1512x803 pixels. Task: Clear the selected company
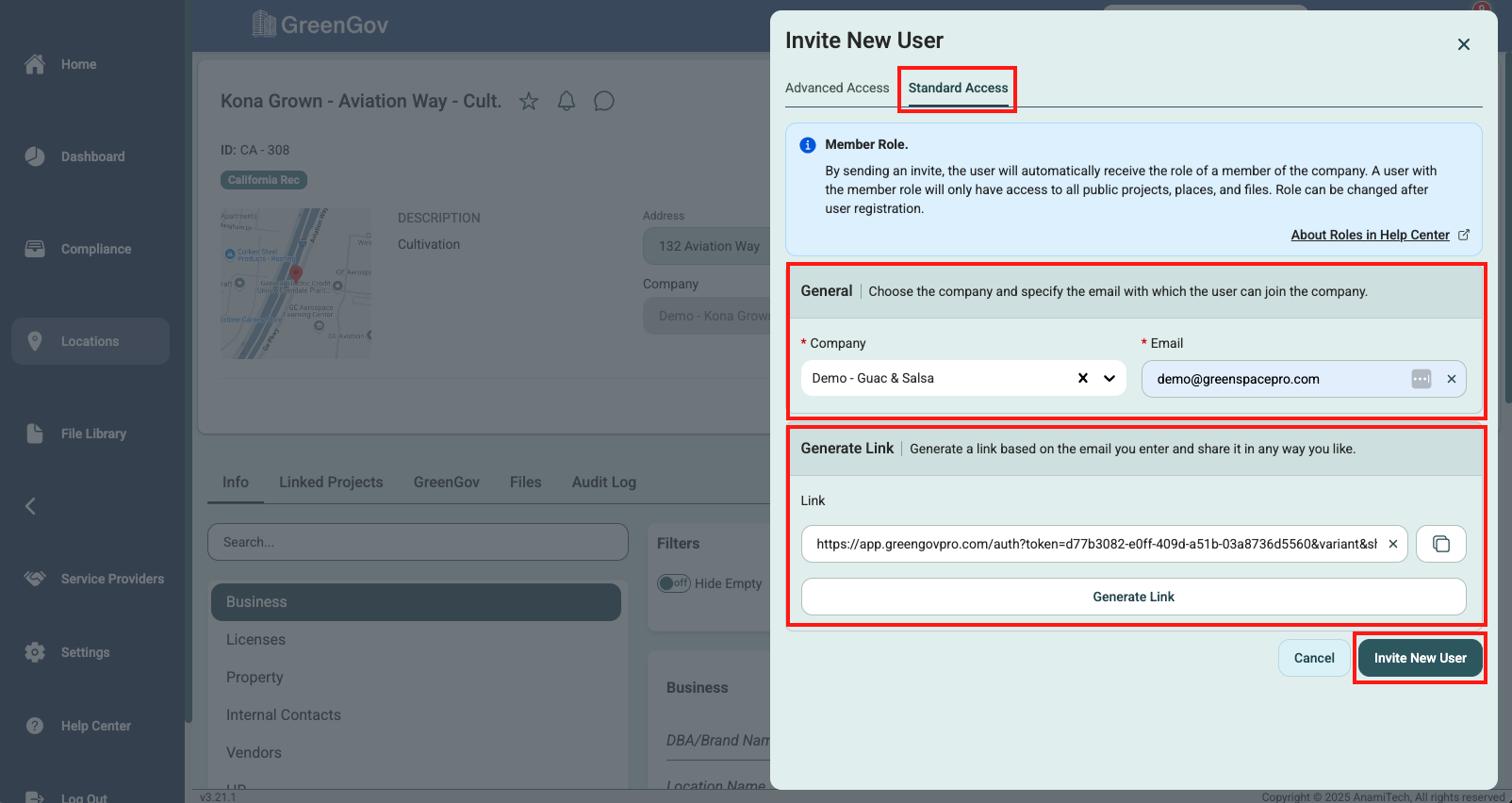click(1083, 378)
